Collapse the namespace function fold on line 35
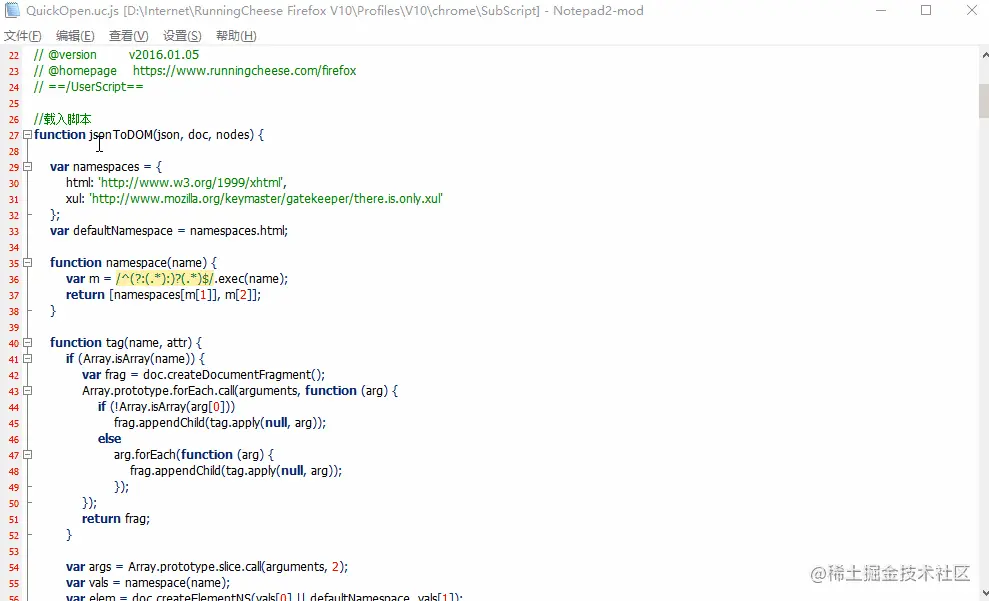989x601 pixels. (x=27, y=263)
